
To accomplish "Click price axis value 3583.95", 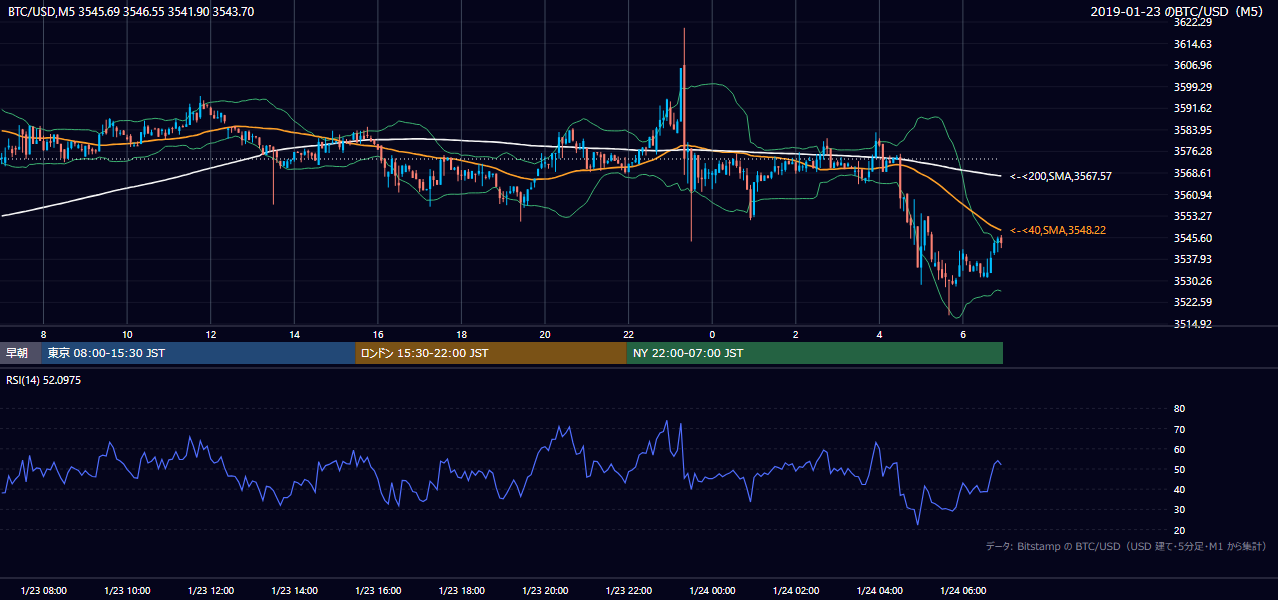I will (x=1194, y=130).
